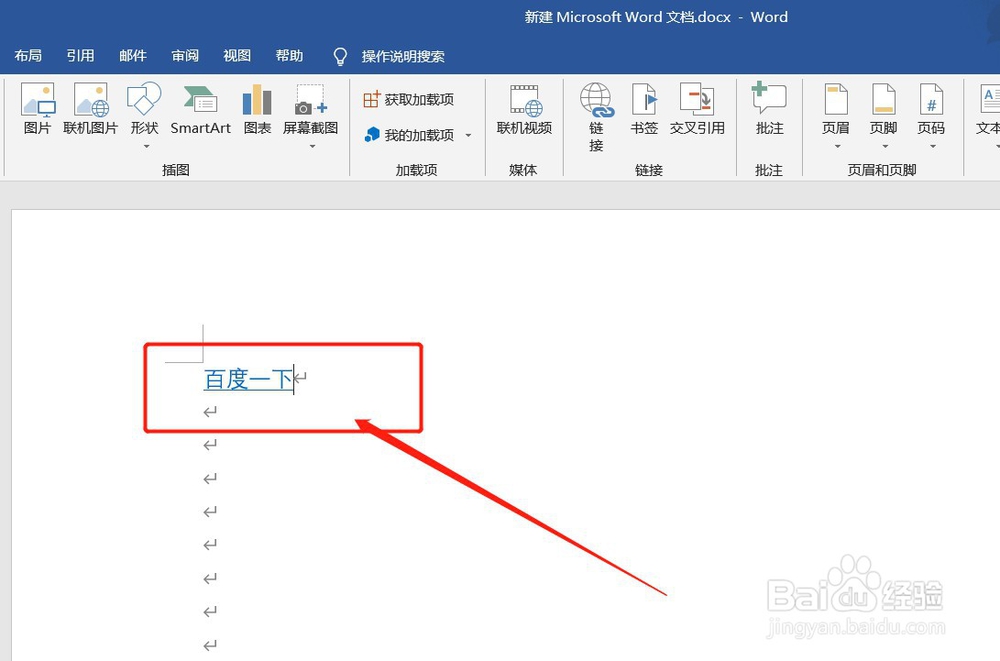This screenshot has width=1000, height=661.
Task: Expand the 页脚 dropdown arrow
Action: (x=886, y=147)
